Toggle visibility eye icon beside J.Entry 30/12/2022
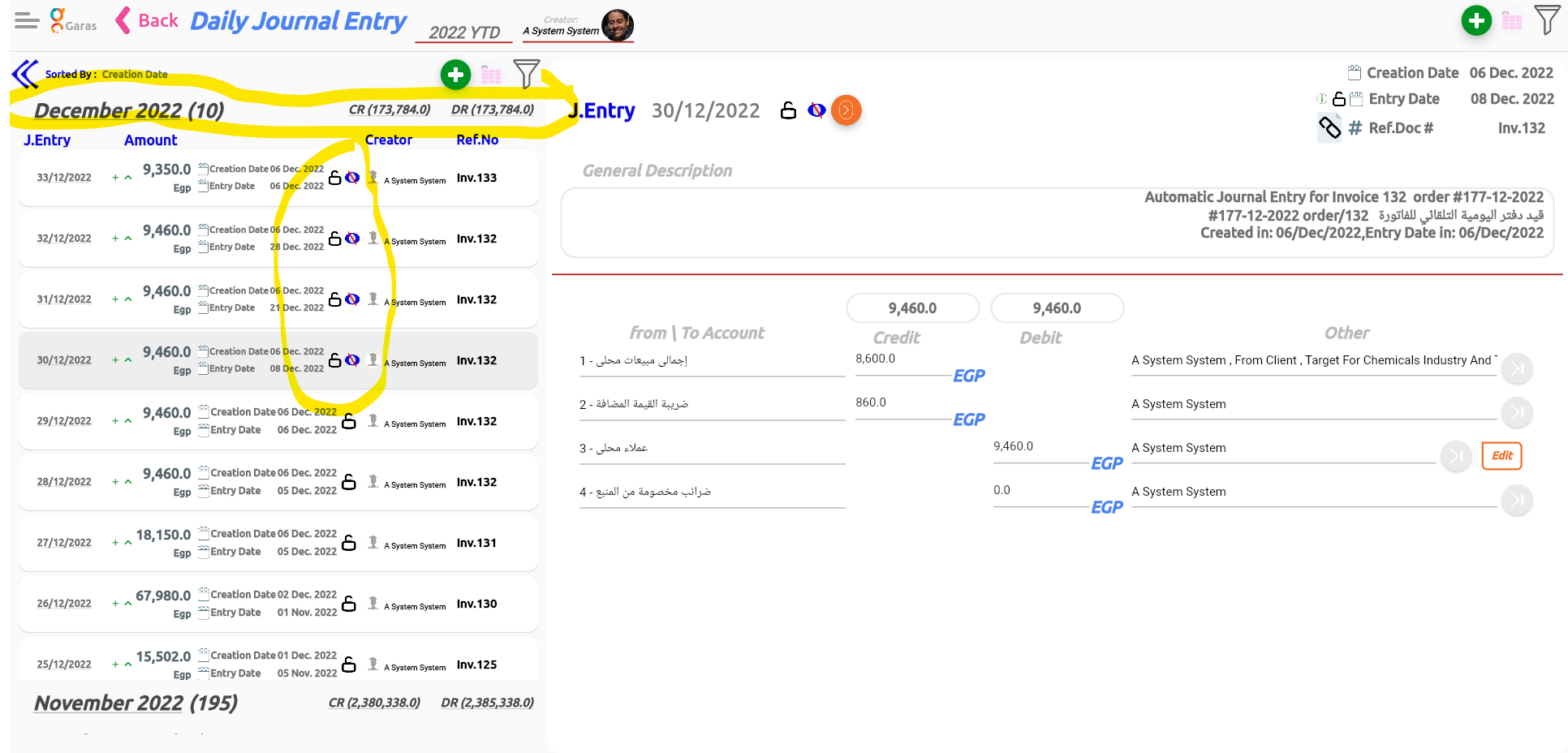 click(816, 110)
